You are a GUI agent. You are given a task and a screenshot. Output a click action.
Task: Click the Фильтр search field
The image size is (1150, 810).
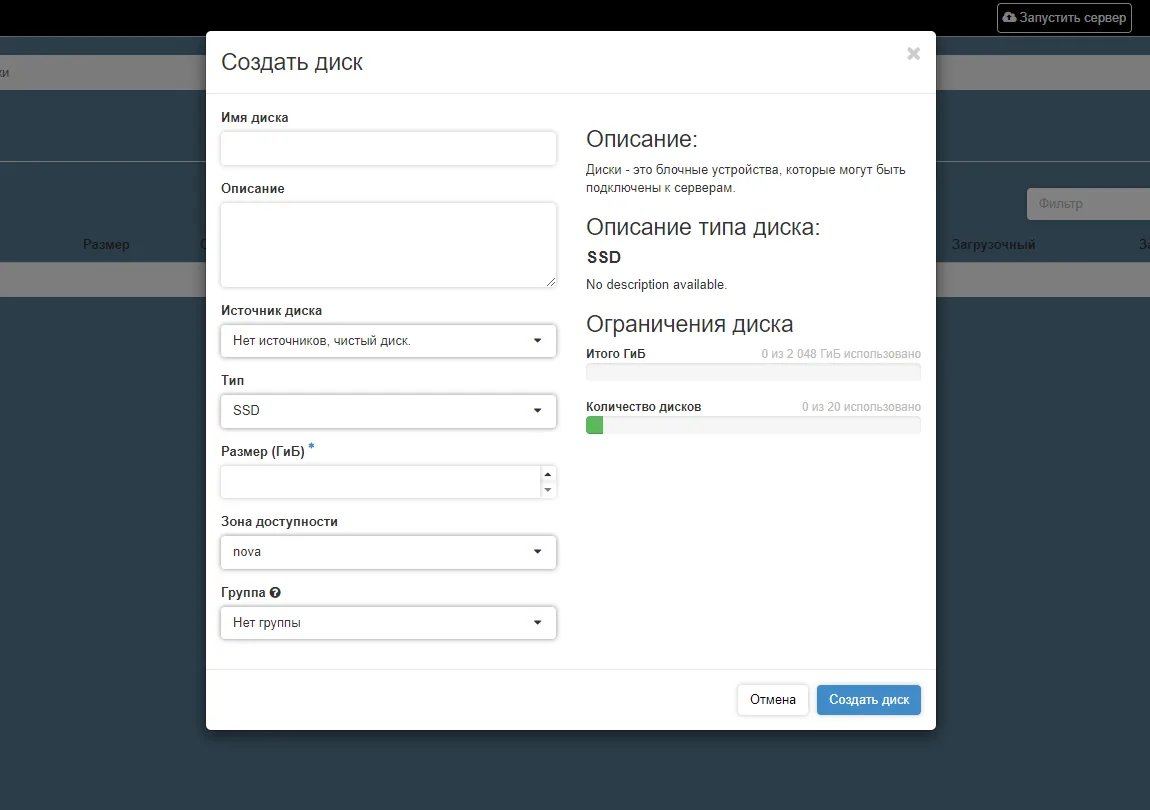[1087, 203]
